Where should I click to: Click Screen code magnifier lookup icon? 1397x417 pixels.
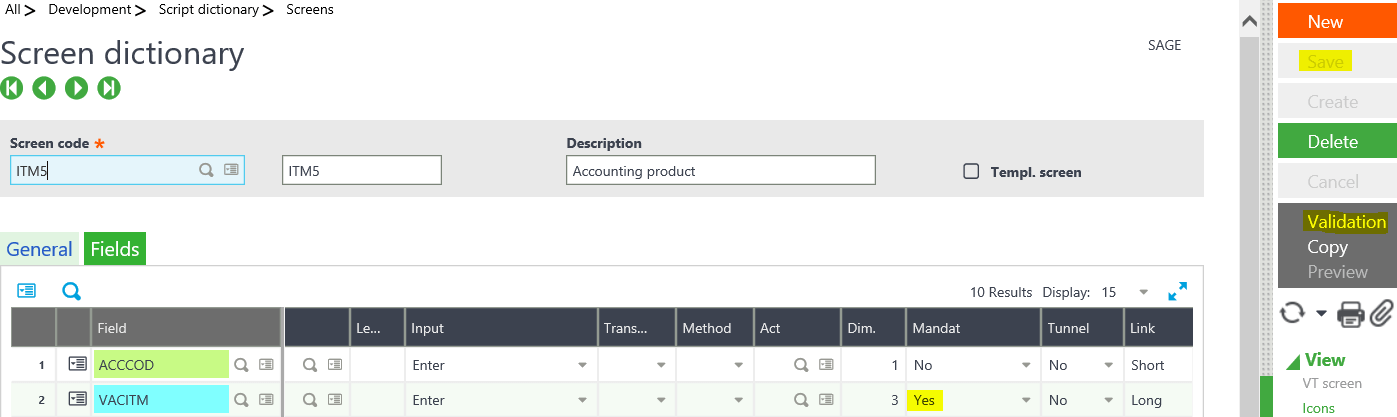tap(206, 170)
